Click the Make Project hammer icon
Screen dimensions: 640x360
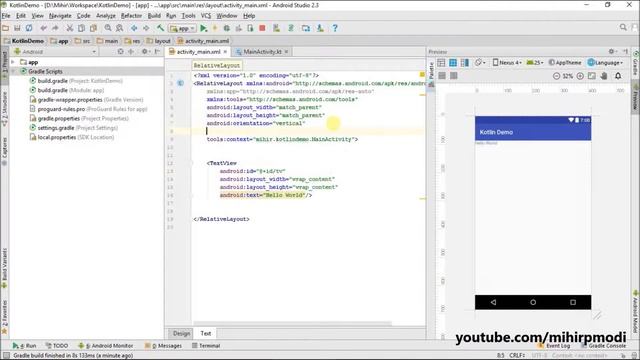tap(160, 28)
